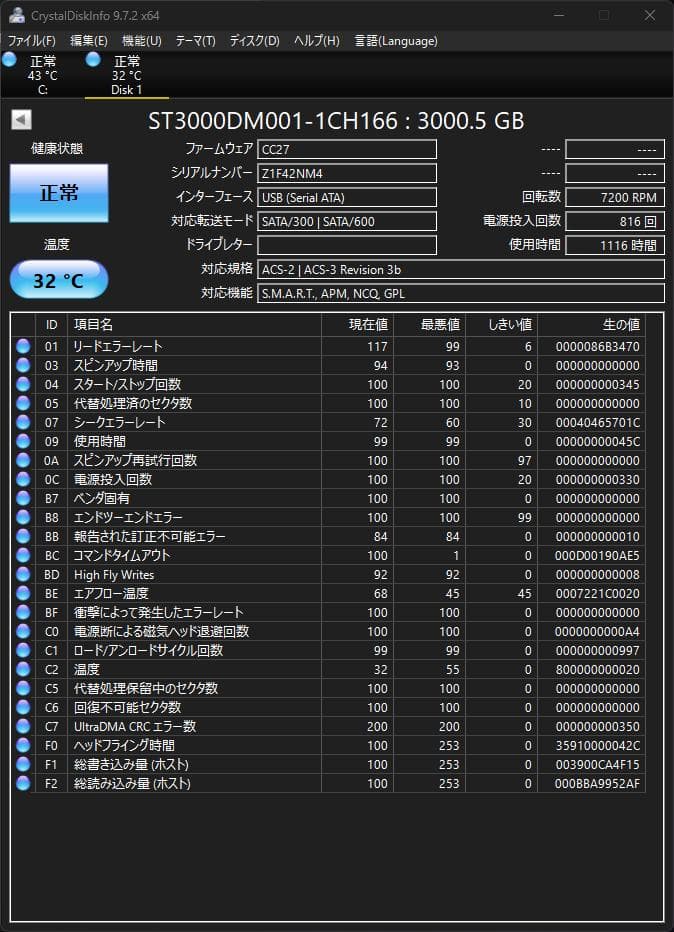Viewport: 674px width, 932px height.
Task: Click the status icon for UltraDMA CRC エラー数
Action: pyautogui.click(x=23, y=726)
